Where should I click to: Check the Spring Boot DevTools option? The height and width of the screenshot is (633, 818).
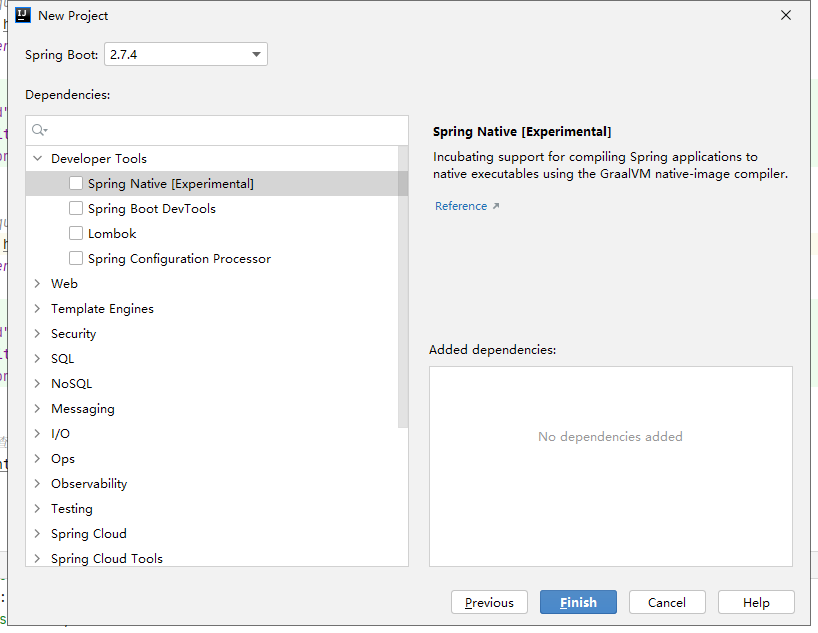click(x=76, y=209)
